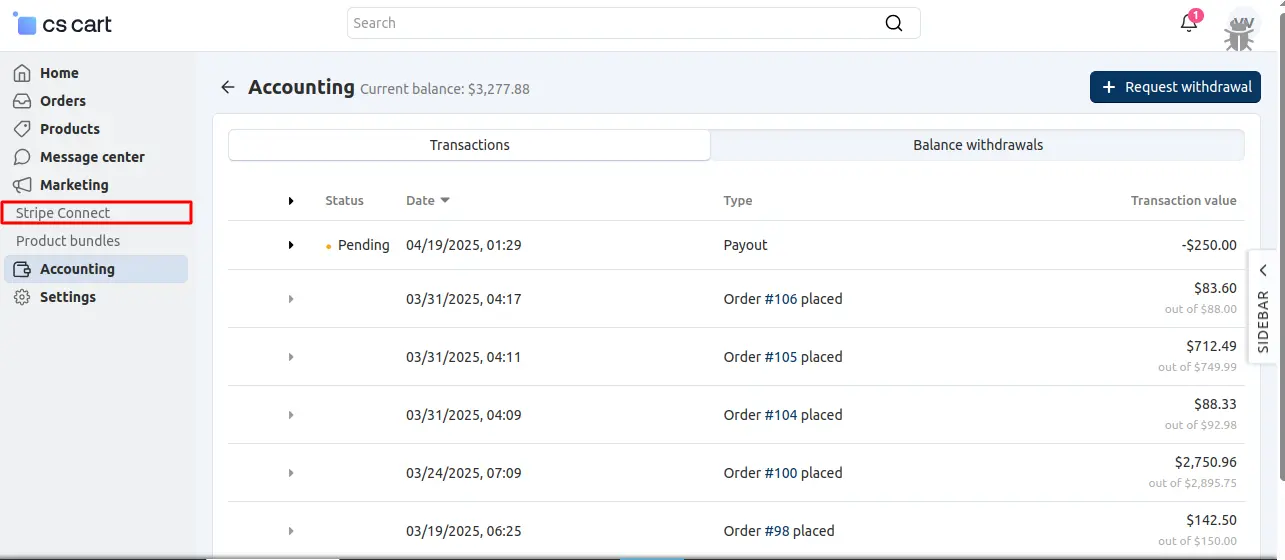The image size is (1285, 560).
Task: Click the plus icon in Request withdrawal
Action: point(1108,87)
